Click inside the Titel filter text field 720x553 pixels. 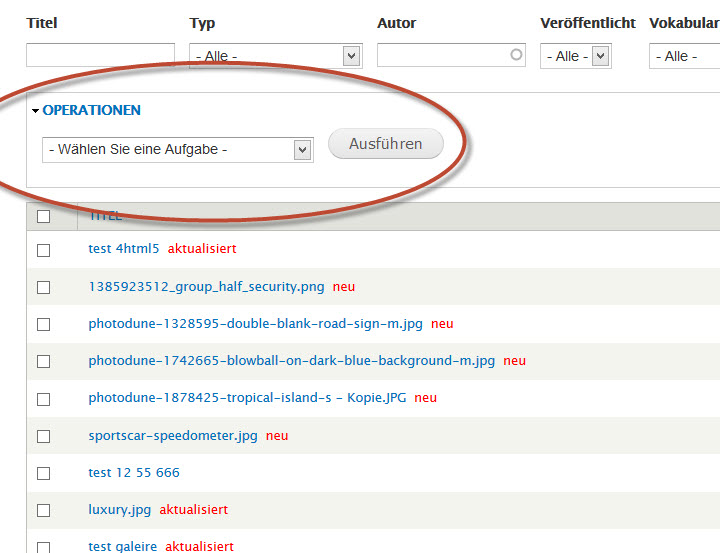(x=100, y=56)
